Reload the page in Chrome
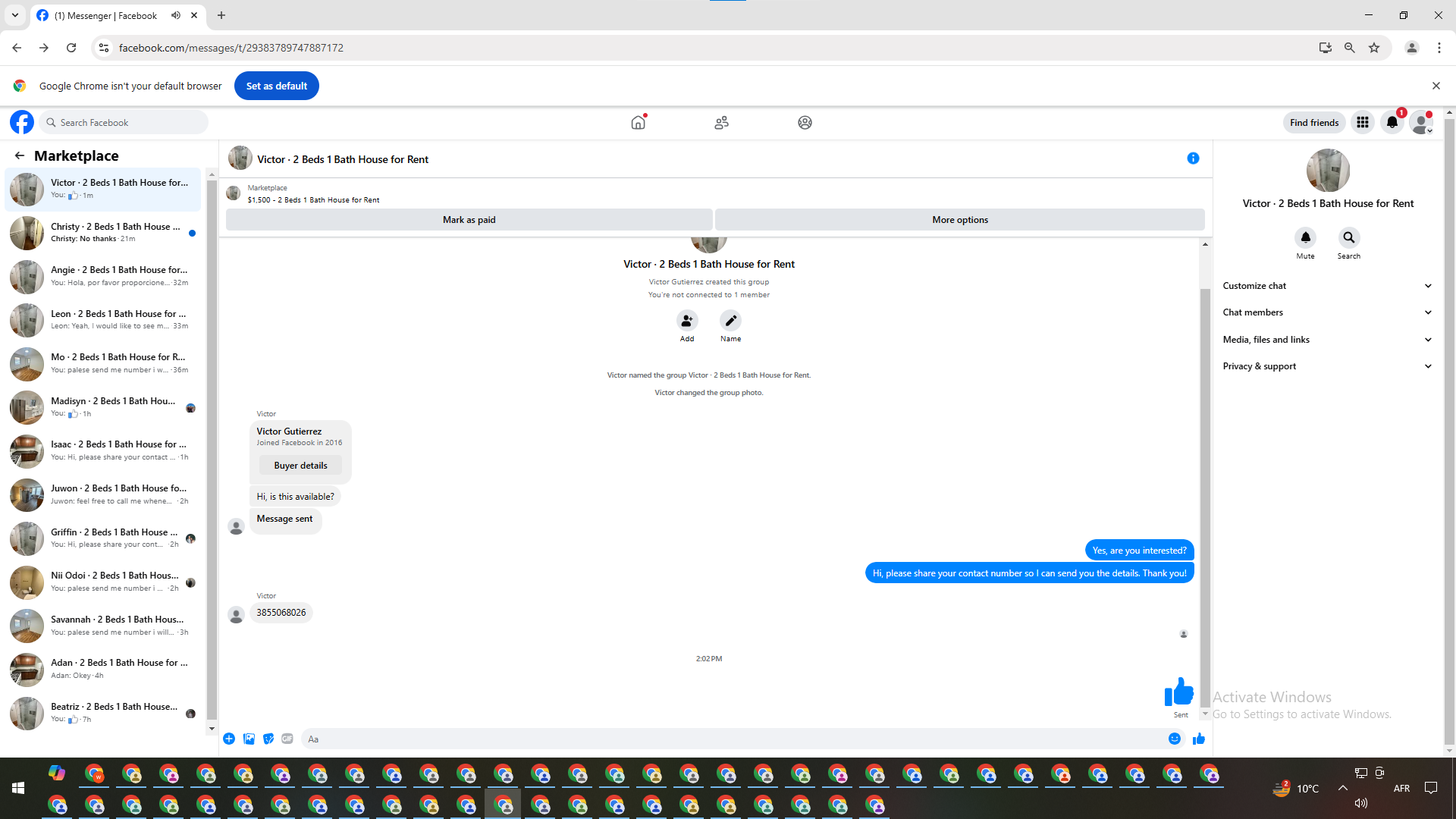The width and height of the screenshot is (1456, 819). point(71,48)
